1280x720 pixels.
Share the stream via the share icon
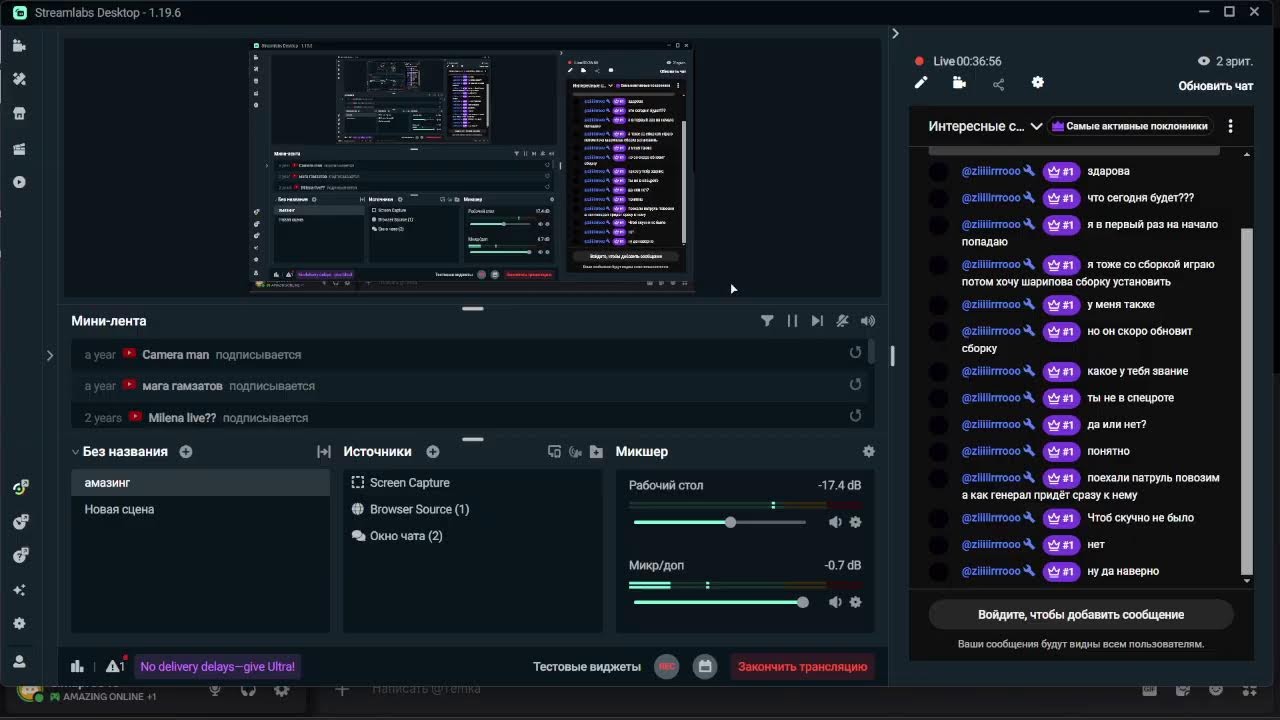(x=998, y=84)
